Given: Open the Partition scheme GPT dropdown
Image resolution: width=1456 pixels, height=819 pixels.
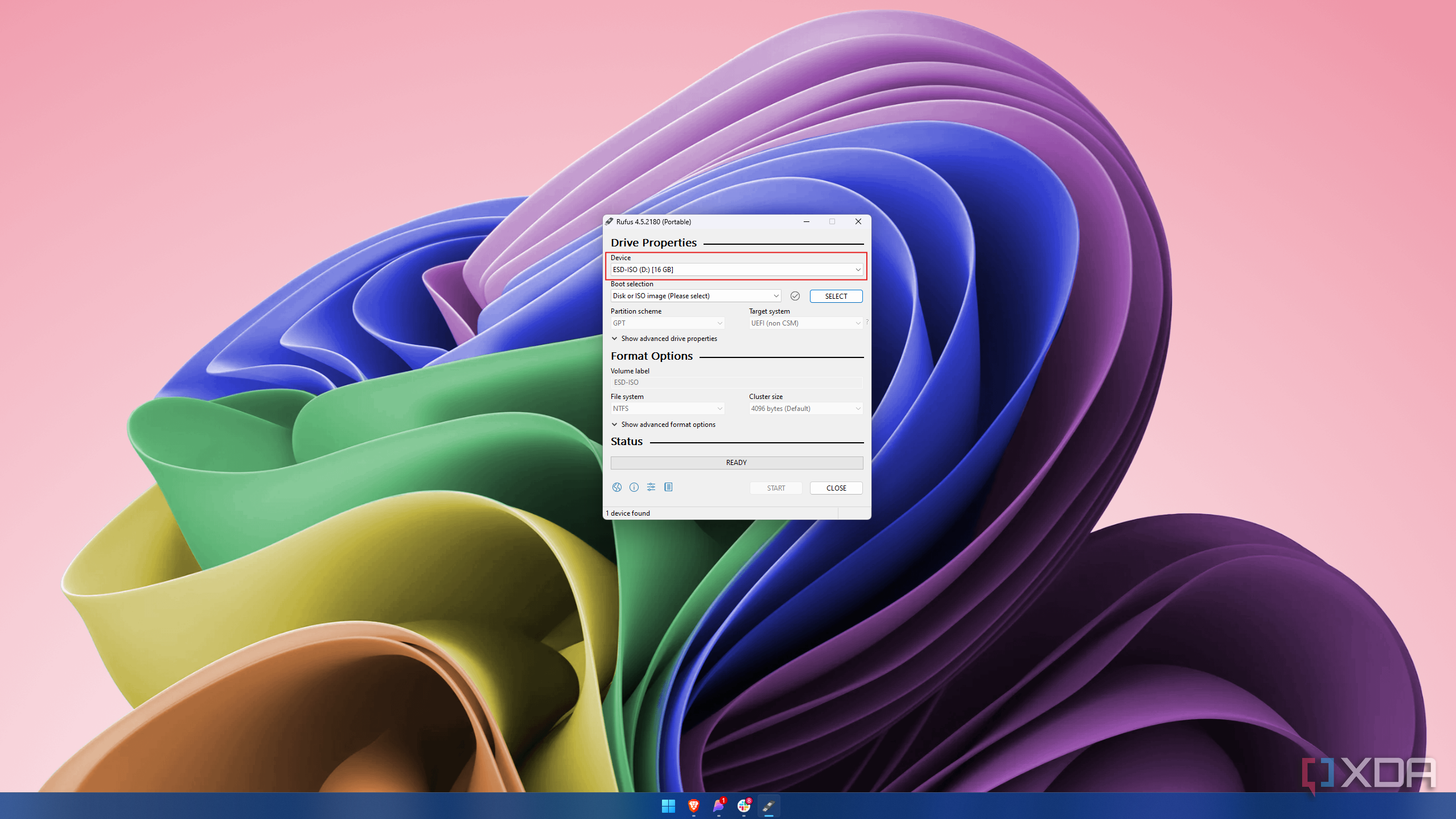Looking at the screenshot, I should (667, 323).
